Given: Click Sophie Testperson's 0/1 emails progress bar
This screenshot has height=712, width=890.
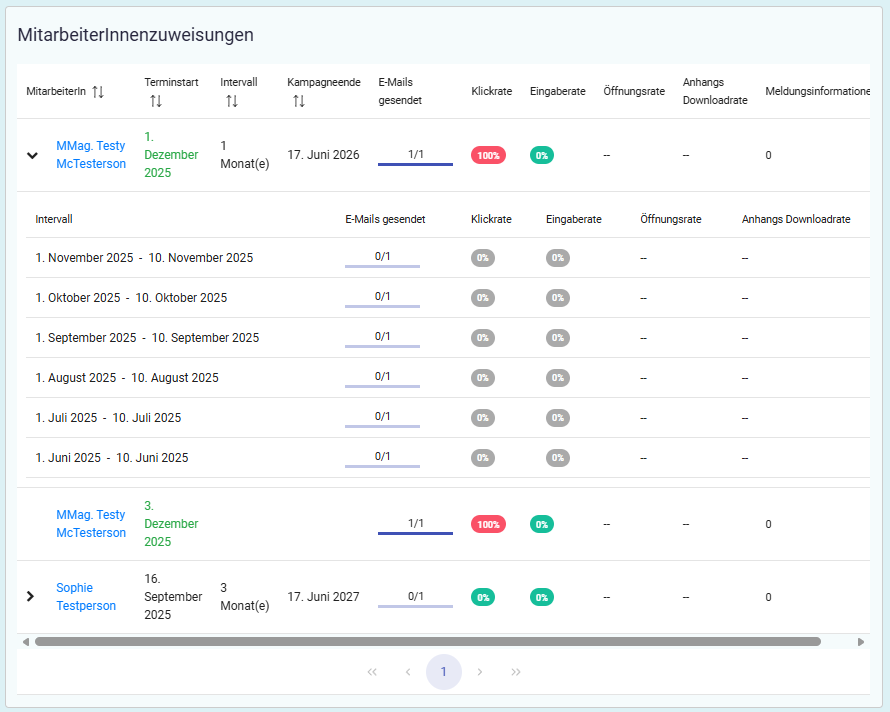Looking at the screenshot, I should click(415, 605).
